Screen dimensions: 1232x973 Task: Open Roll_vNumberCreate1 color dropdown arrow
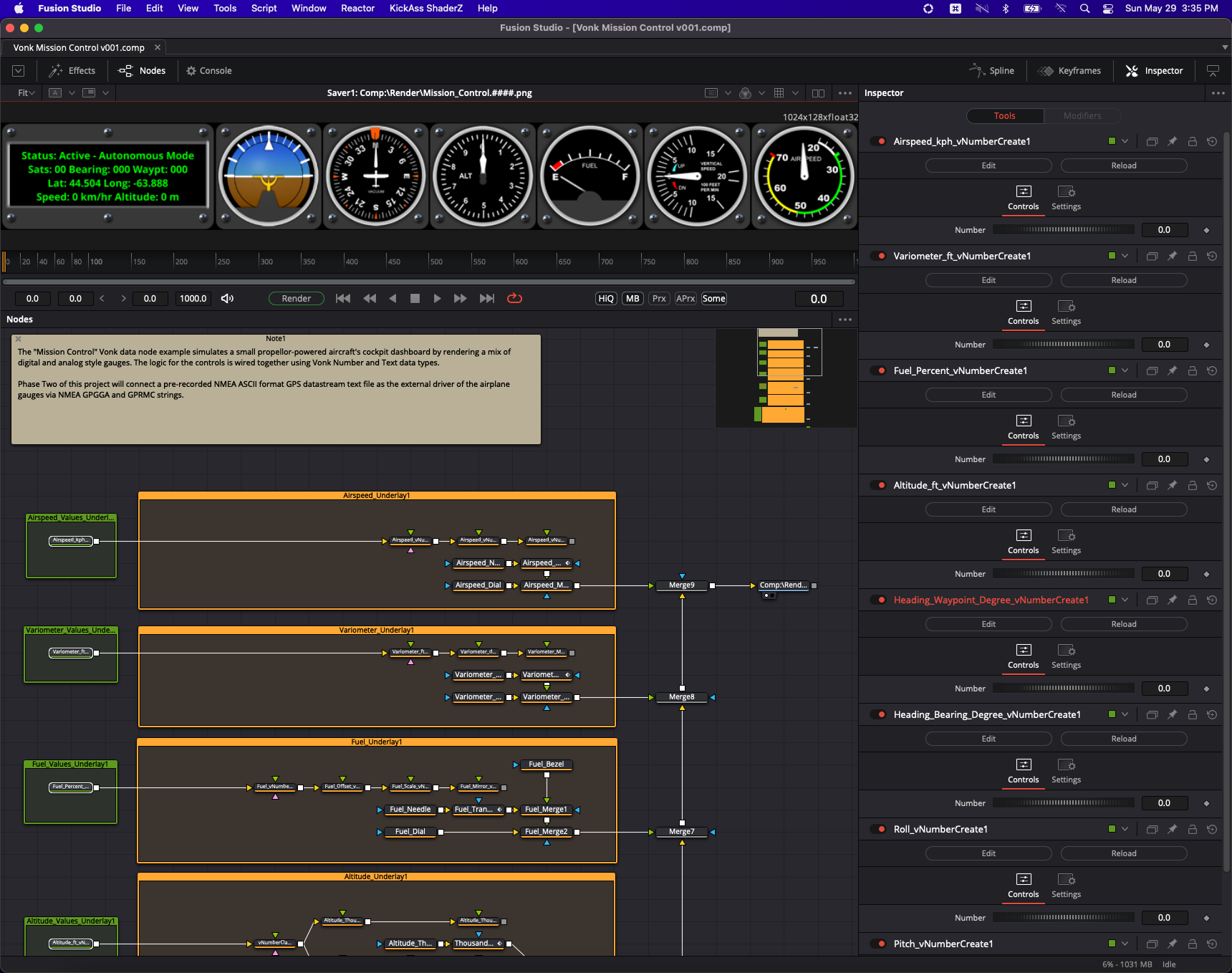coord(1125,829)
